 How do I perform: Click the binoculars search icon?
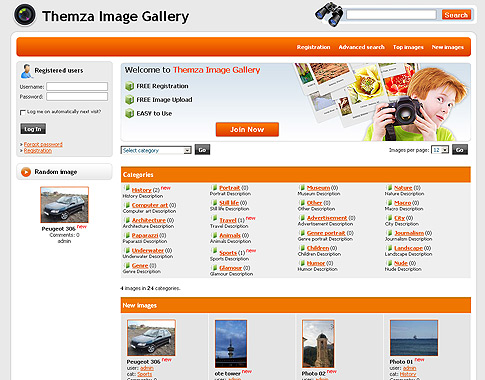point(329,14)
